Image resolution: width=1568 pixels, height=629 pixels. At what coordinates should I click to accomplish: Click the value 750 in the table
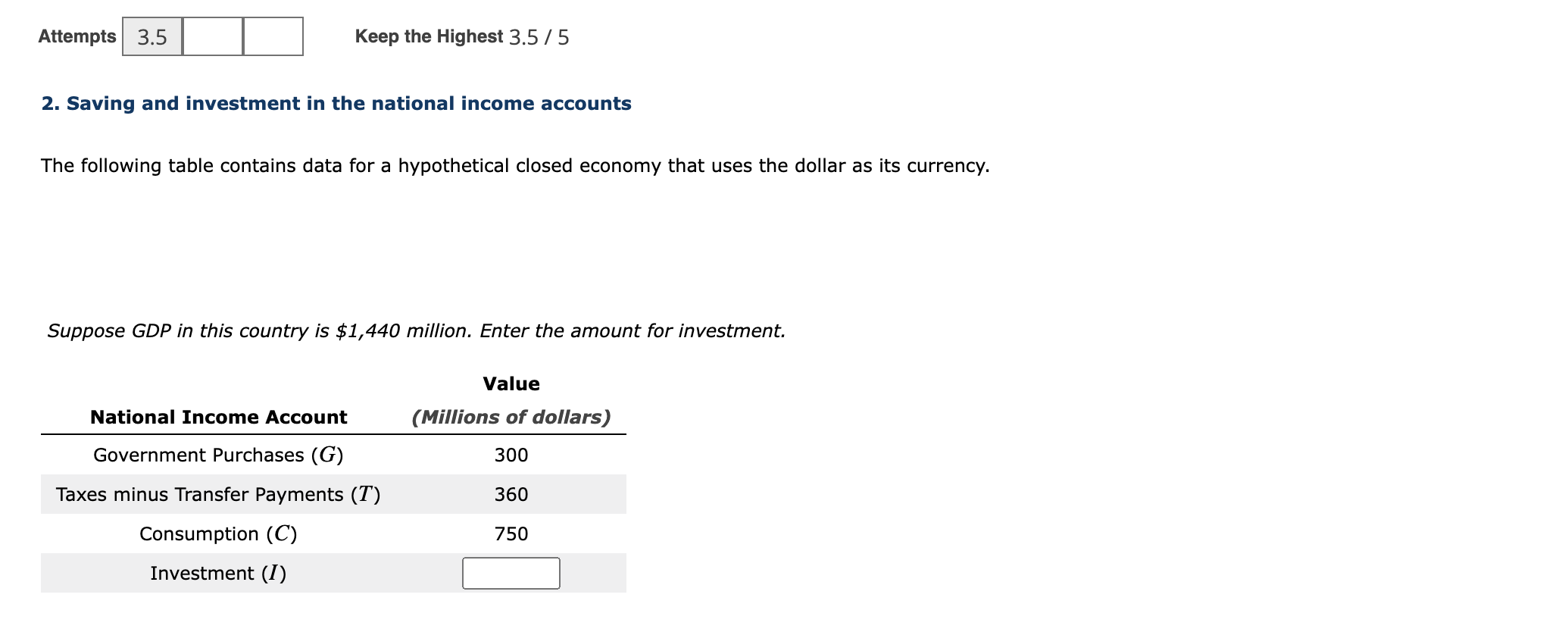tap(512, 534)
